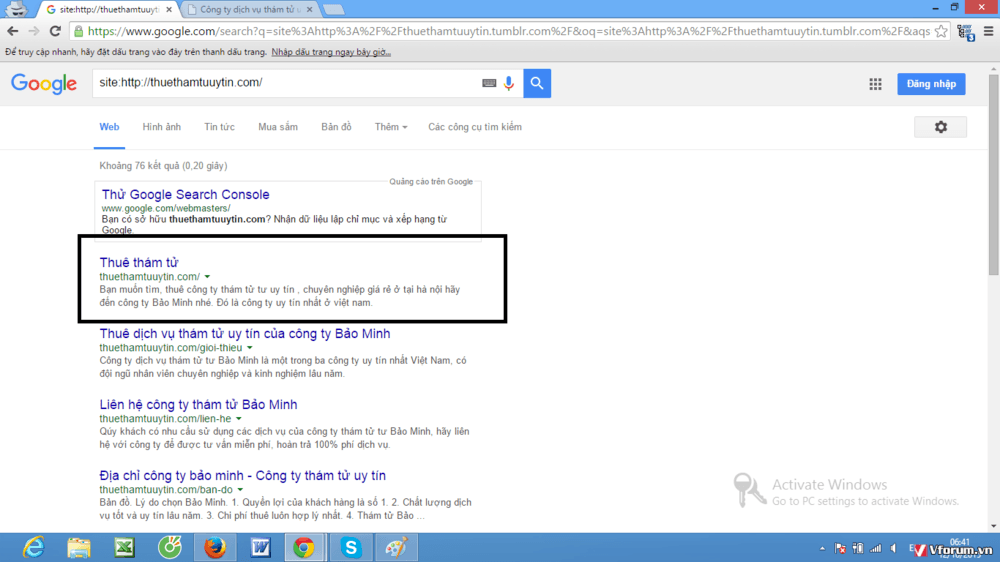Click the www.google.com/webmasters/ URL text
Screen dimensions: 1000x562
coord(166,208)
